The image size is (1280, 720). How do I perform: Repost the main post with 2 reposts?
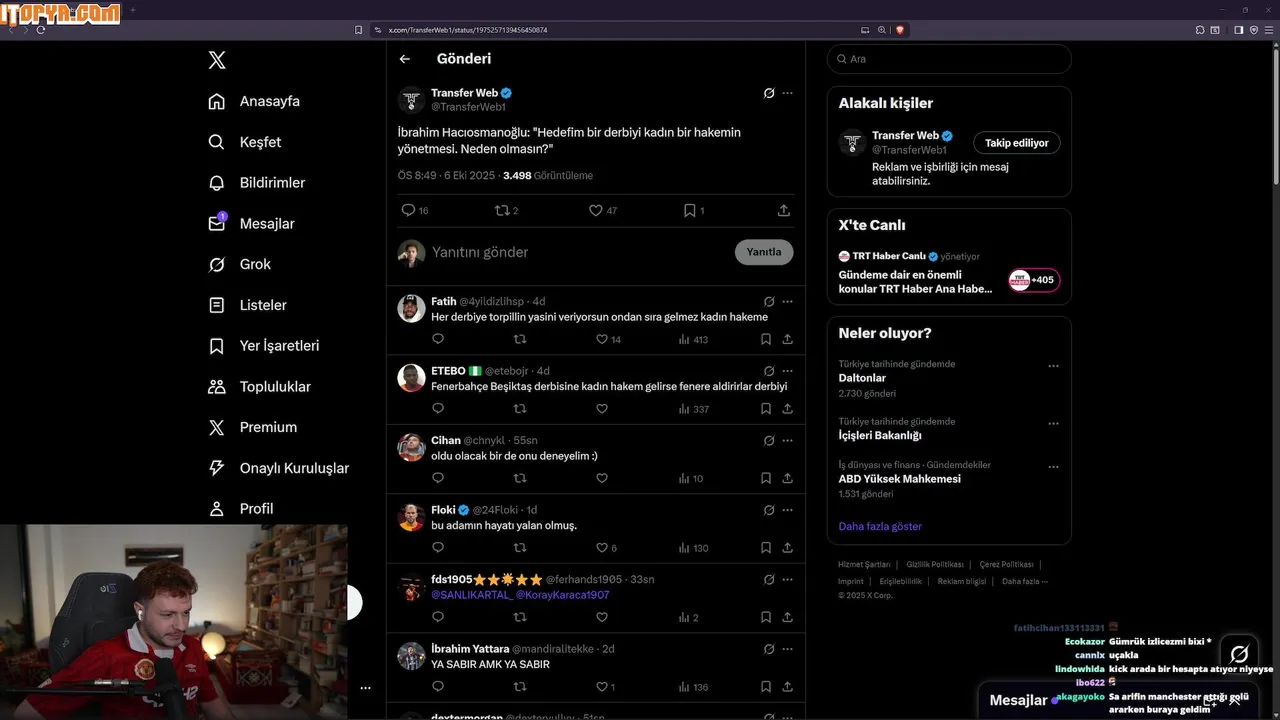(x=507, y=210)
